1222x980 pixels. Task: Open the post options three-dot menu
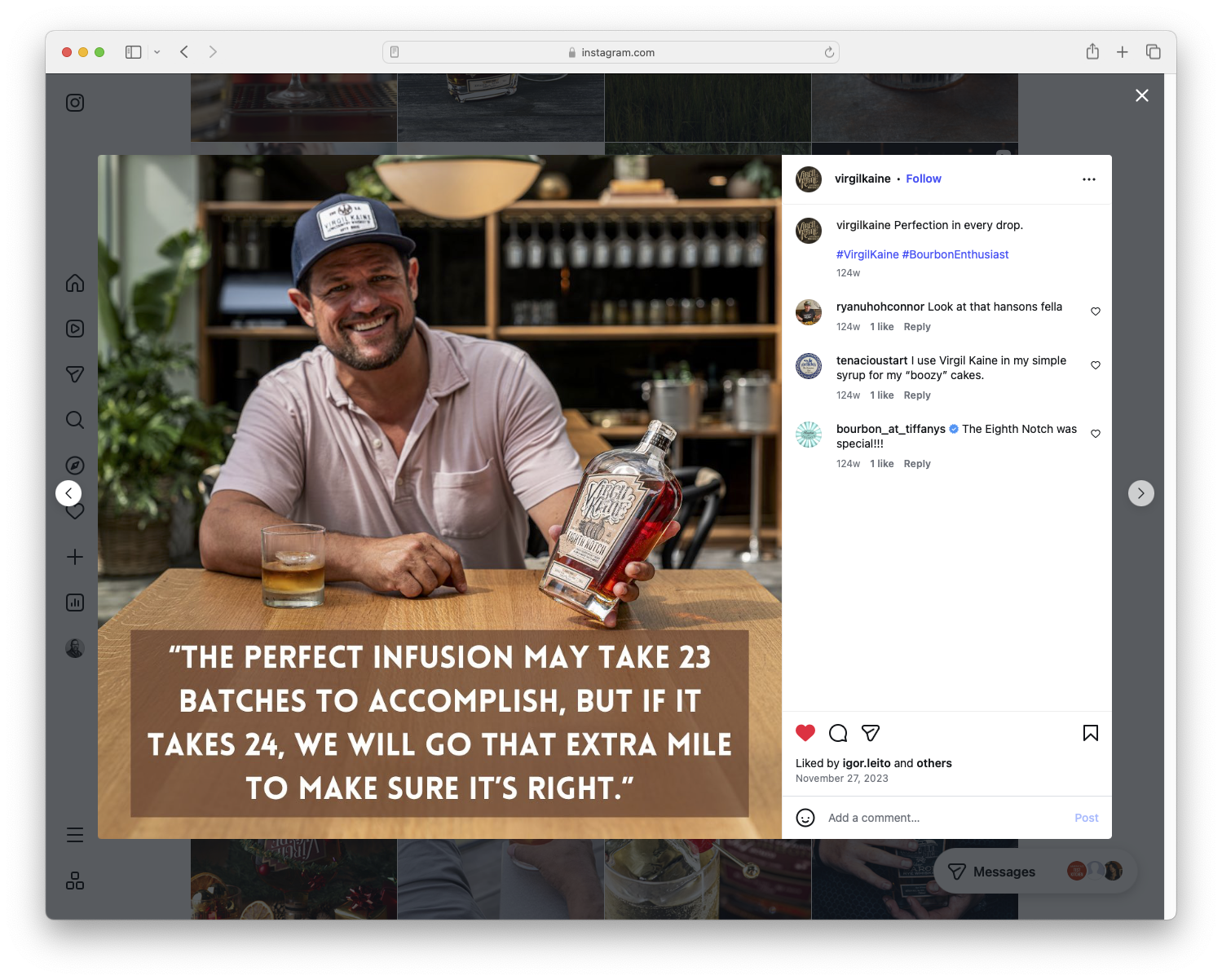[x=1089, y=179]
